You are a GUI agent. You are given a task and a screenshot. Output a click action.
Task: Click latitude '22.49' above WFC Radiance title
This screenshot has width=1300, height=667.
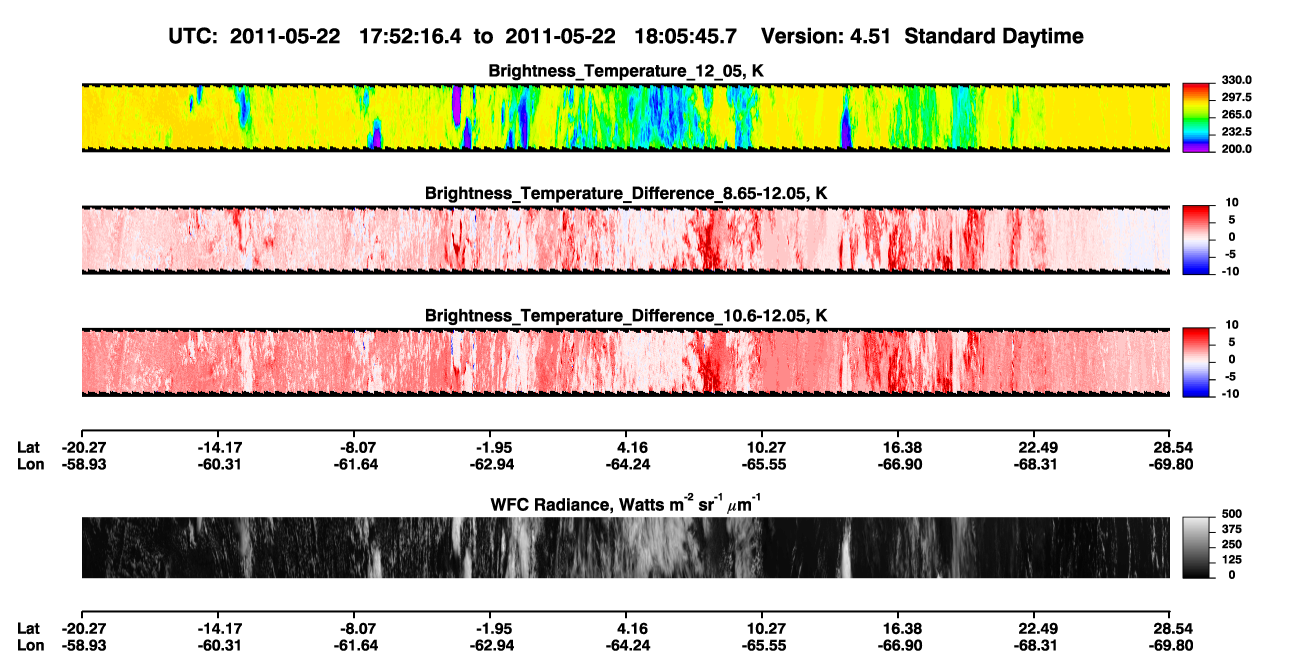[x=1037, y=447]
